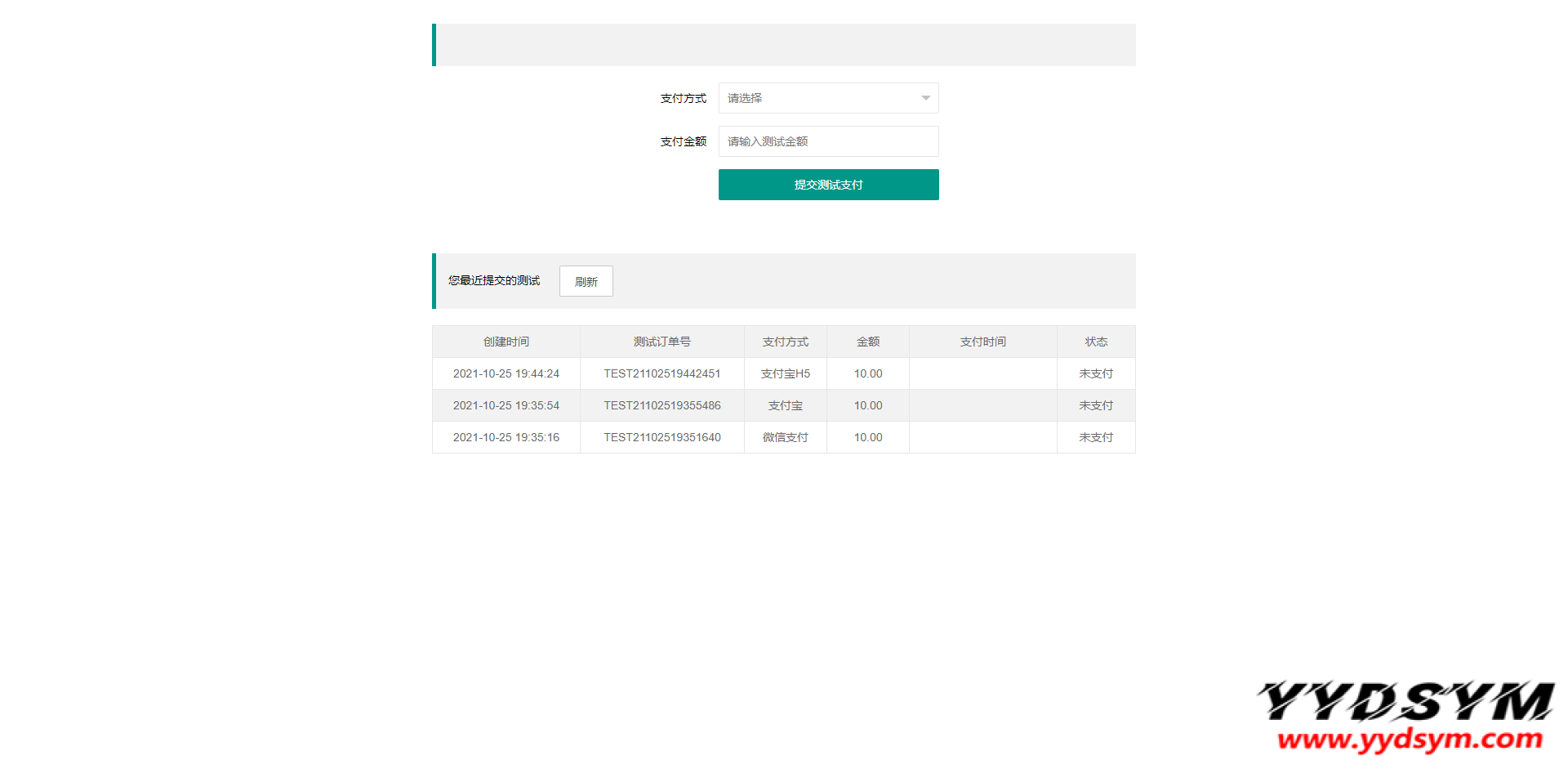Screen dimensions: 1568x764
Task: Click creation time 2021-10-25 19:44:24
Action: [x=506, y=373]
